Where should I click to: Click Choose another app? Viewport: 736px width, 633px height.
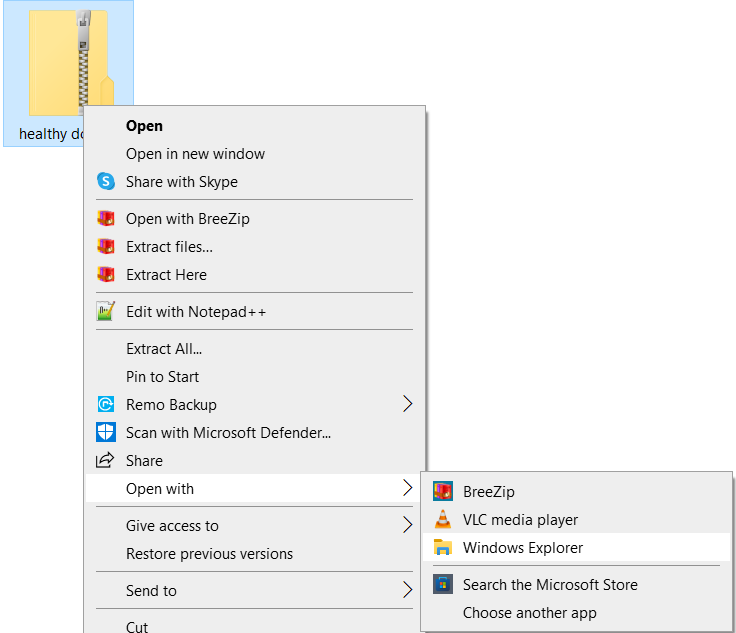click(x=529, y=613)
